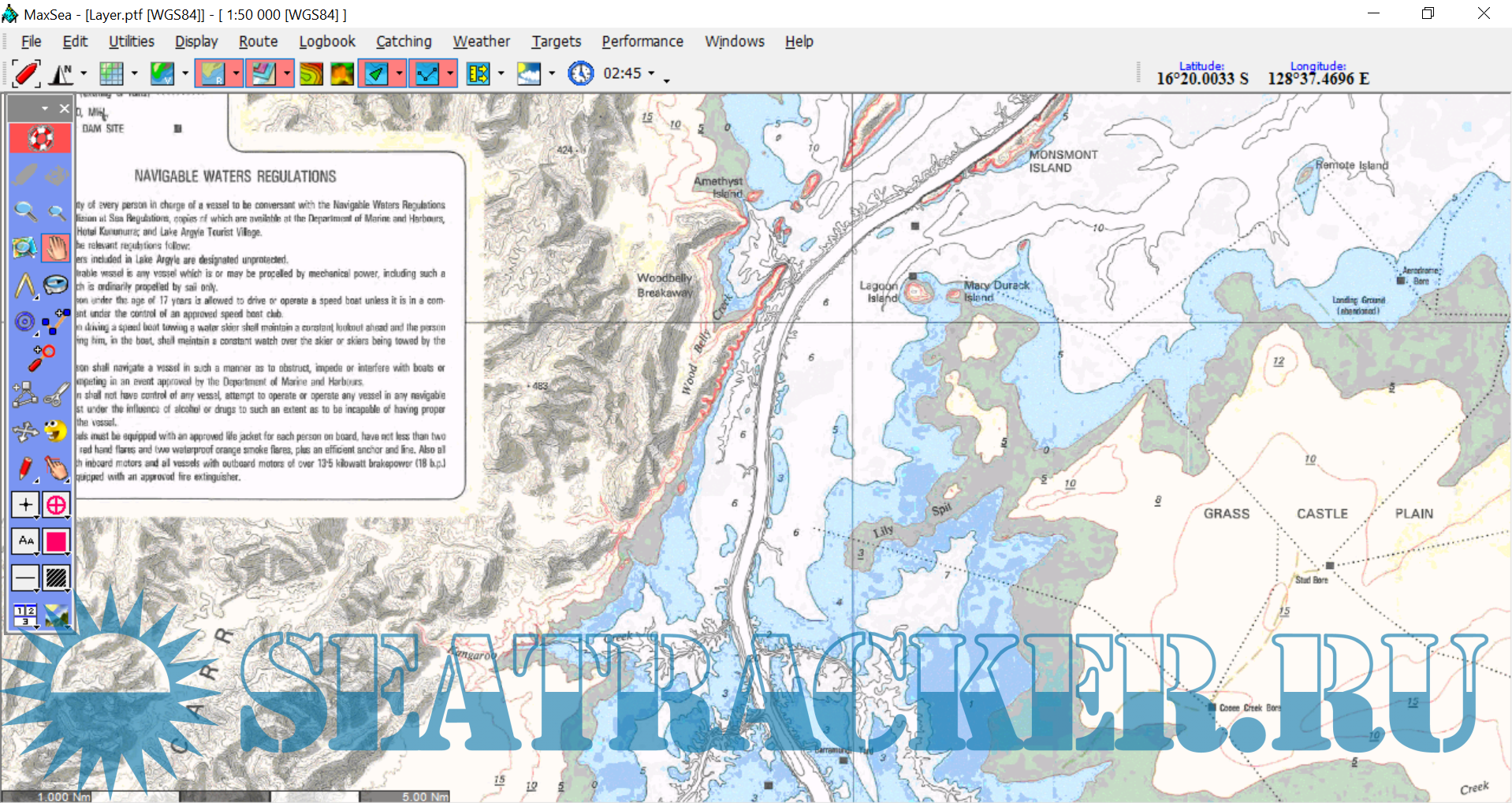1512x803 pixels.
Task: Toggle the route line display button
Action: point(426,74)
